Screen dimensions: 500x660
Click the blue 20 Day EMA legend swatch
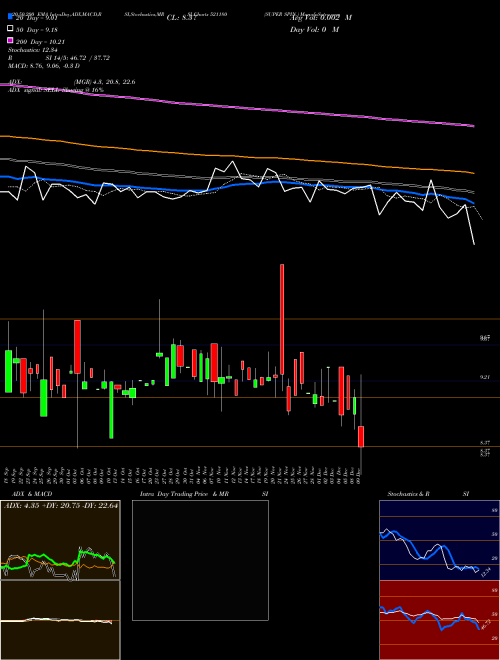[11, 17]
